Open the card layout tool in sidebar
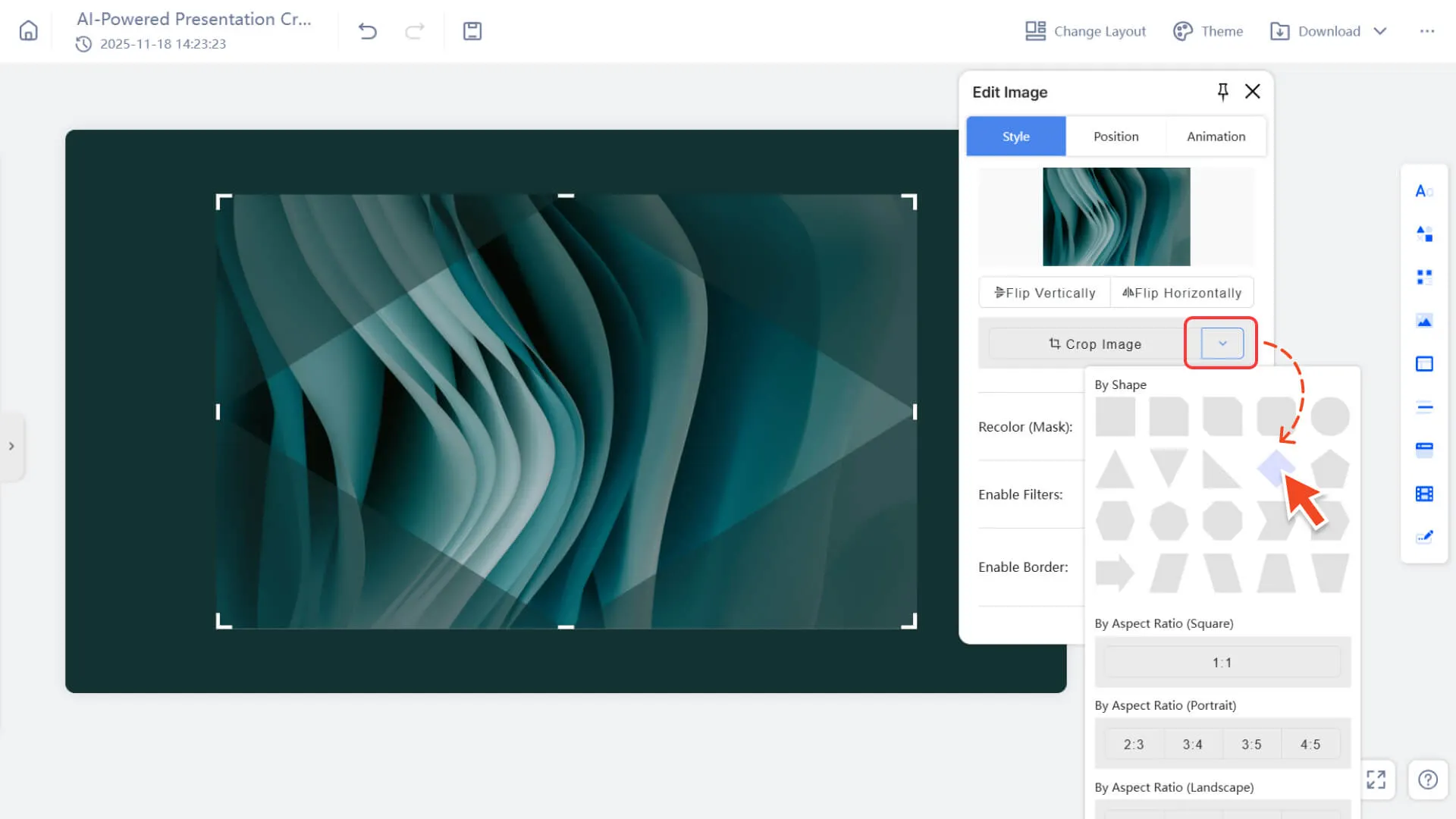1456x819 pixels. [1424, 450]
